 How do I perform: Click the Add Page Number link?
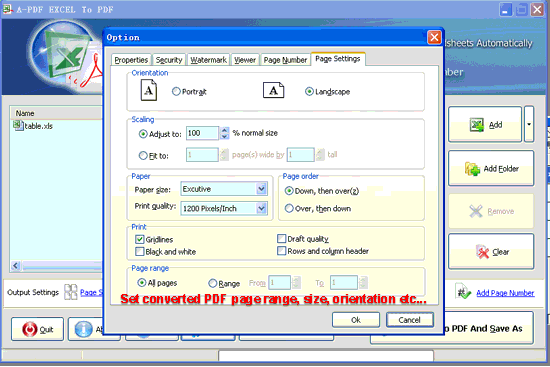(x=505, y=293)
